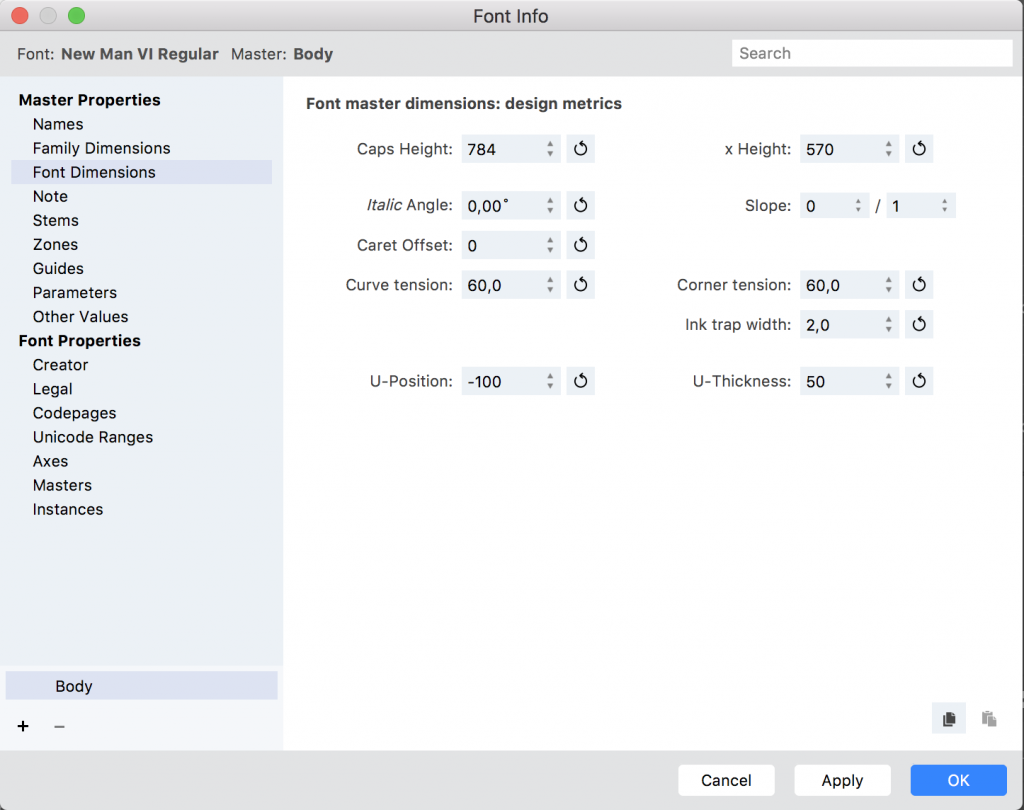The width and height of the screenshot is (1024, 810).
Task: Open the Stems section in sidebar
Action: (55, 220)
